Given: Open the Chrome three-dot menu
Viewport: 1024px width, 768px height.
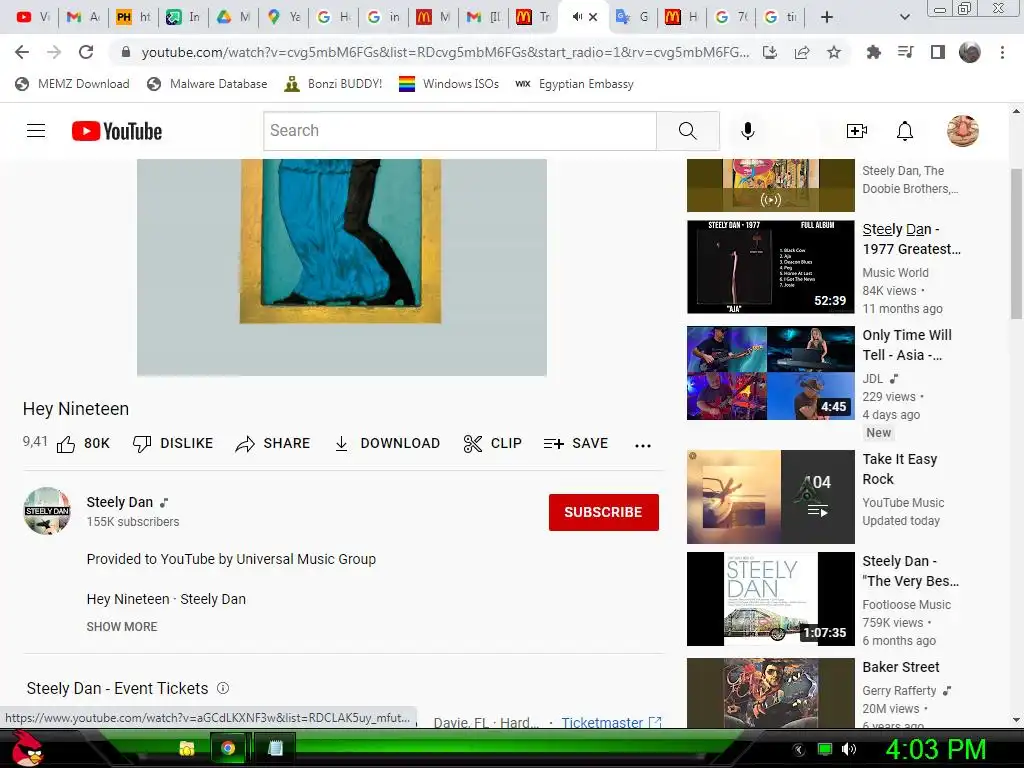Looking at the screenshot, I should tap(1002, 52).
